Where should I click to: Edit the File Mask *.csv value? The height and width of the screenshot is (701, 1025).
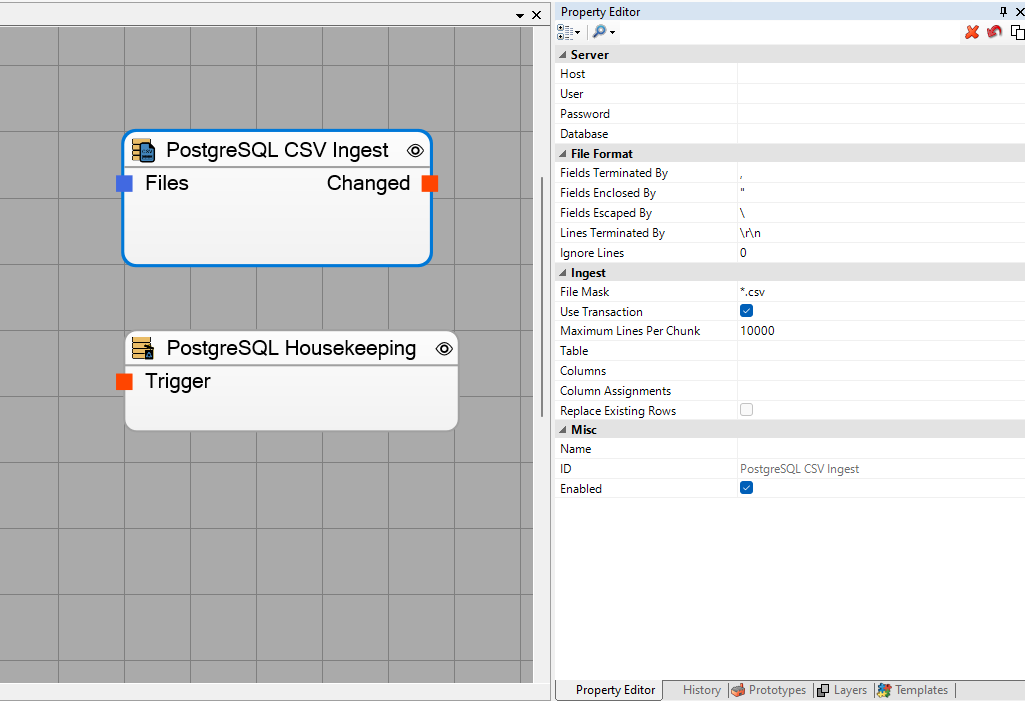(x=881, y=292)
